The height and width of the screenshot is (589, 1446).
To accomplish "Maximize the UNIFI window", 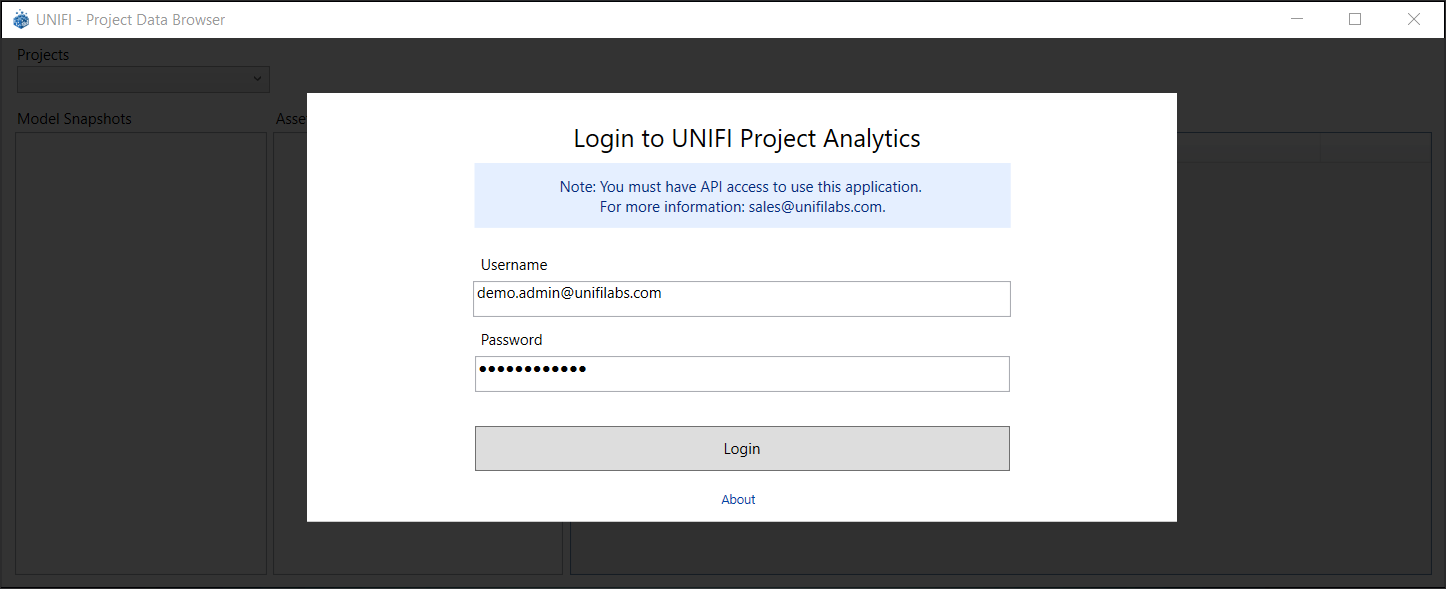I will [1355, 19].
